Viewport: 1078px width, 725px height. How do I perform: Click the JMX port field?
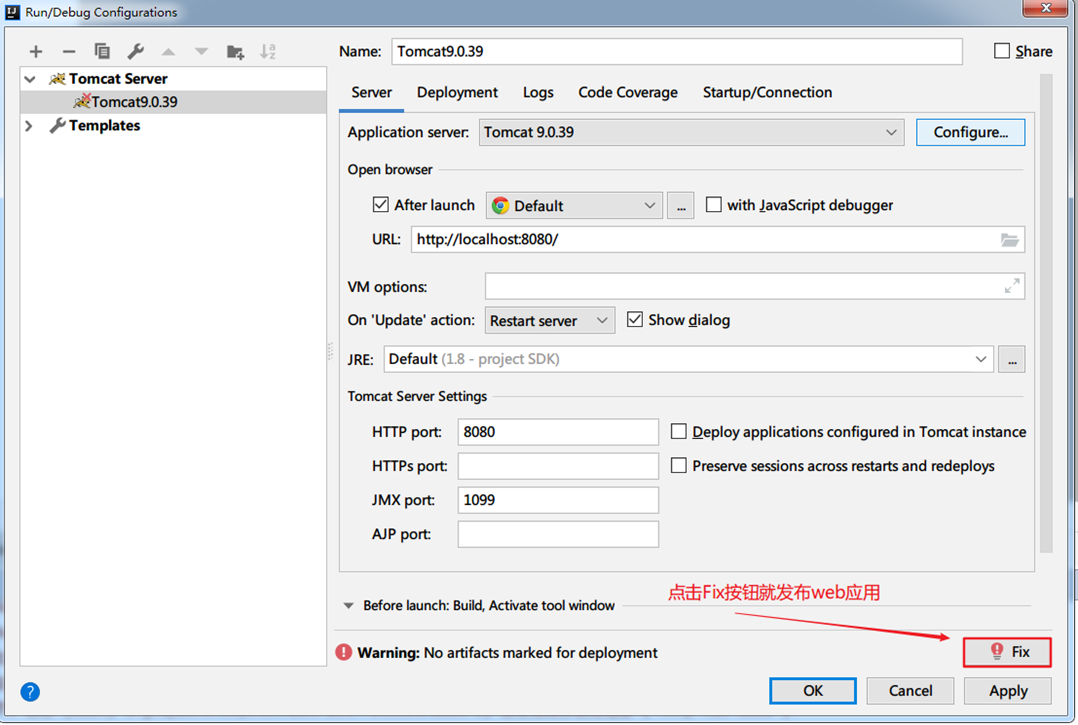[558, 500]
